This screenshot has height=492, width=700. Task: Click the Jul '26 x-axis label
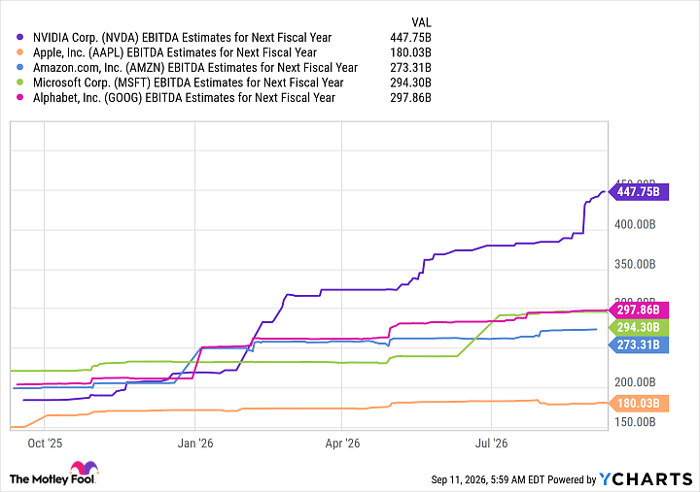491,443
